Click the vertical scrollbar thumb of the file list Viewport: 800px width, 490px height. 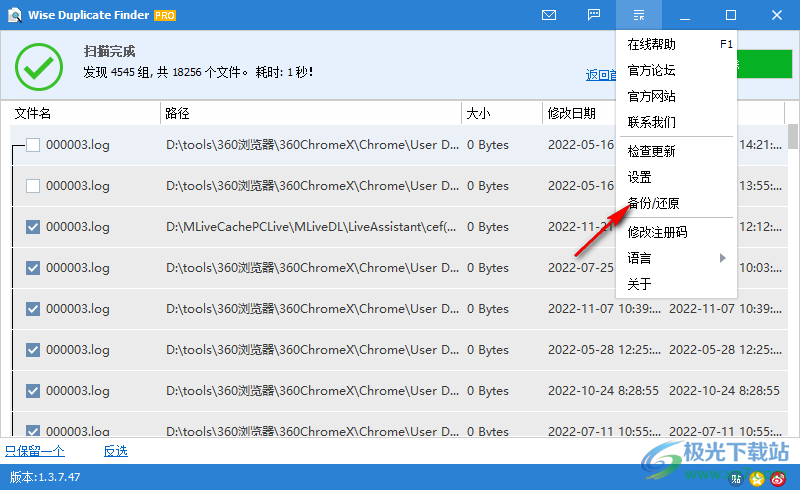point(793,136)
